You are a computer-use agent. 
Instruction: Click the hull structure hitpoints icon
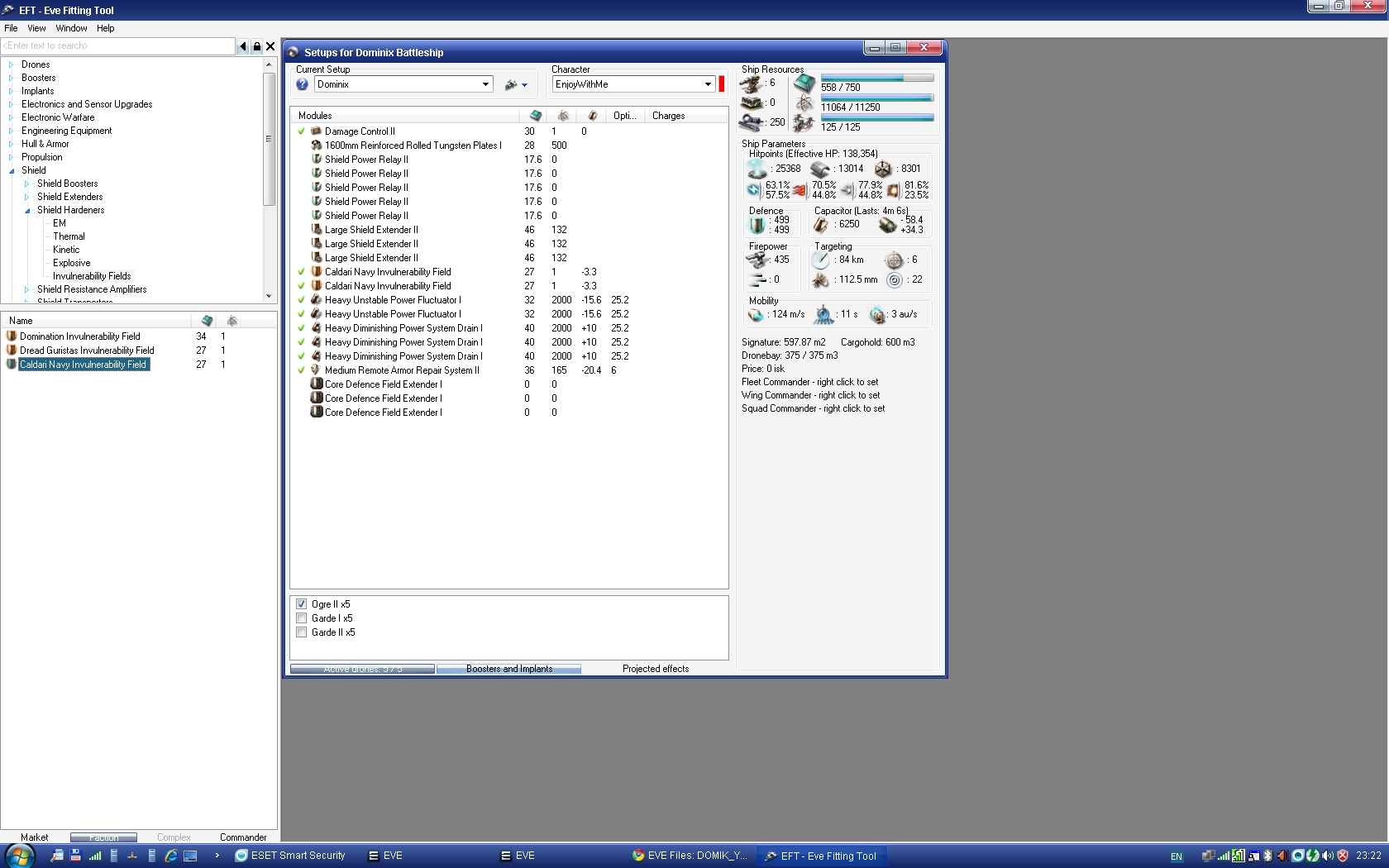(883, 169)
